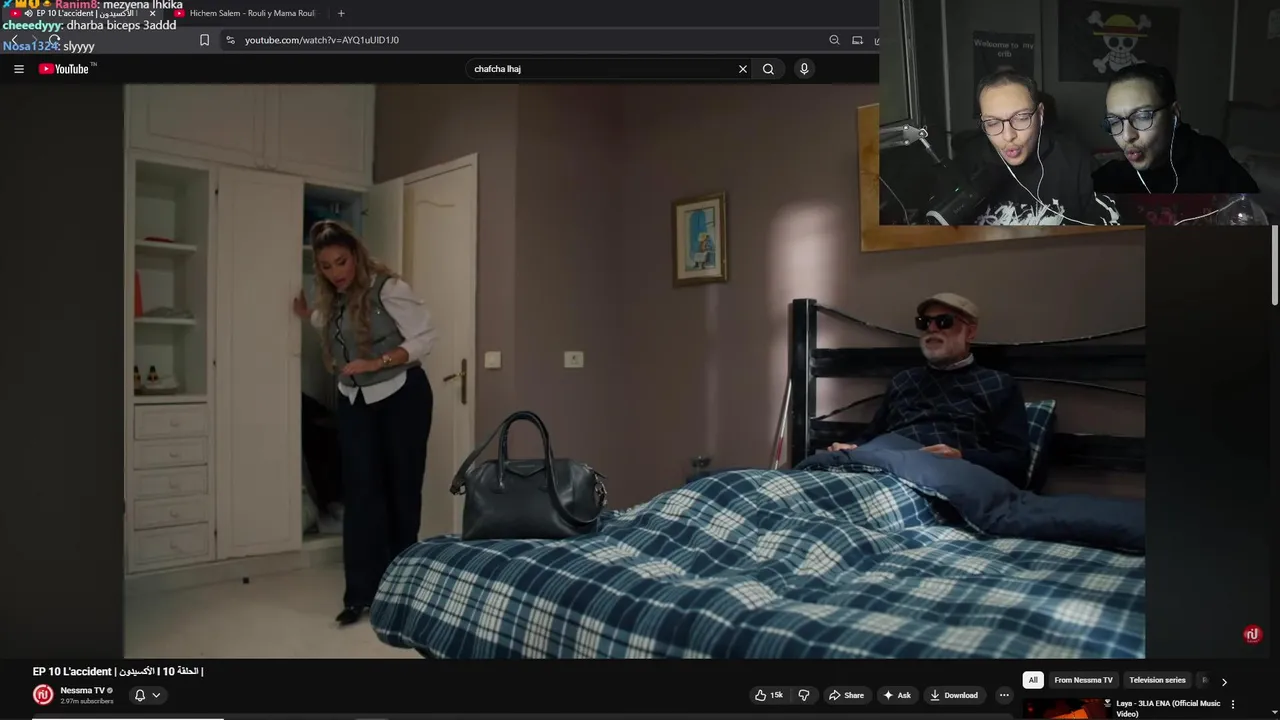Click the webcam overlay of the streamers
The width and height of the screenshot is (1280, 720).
1079,112
